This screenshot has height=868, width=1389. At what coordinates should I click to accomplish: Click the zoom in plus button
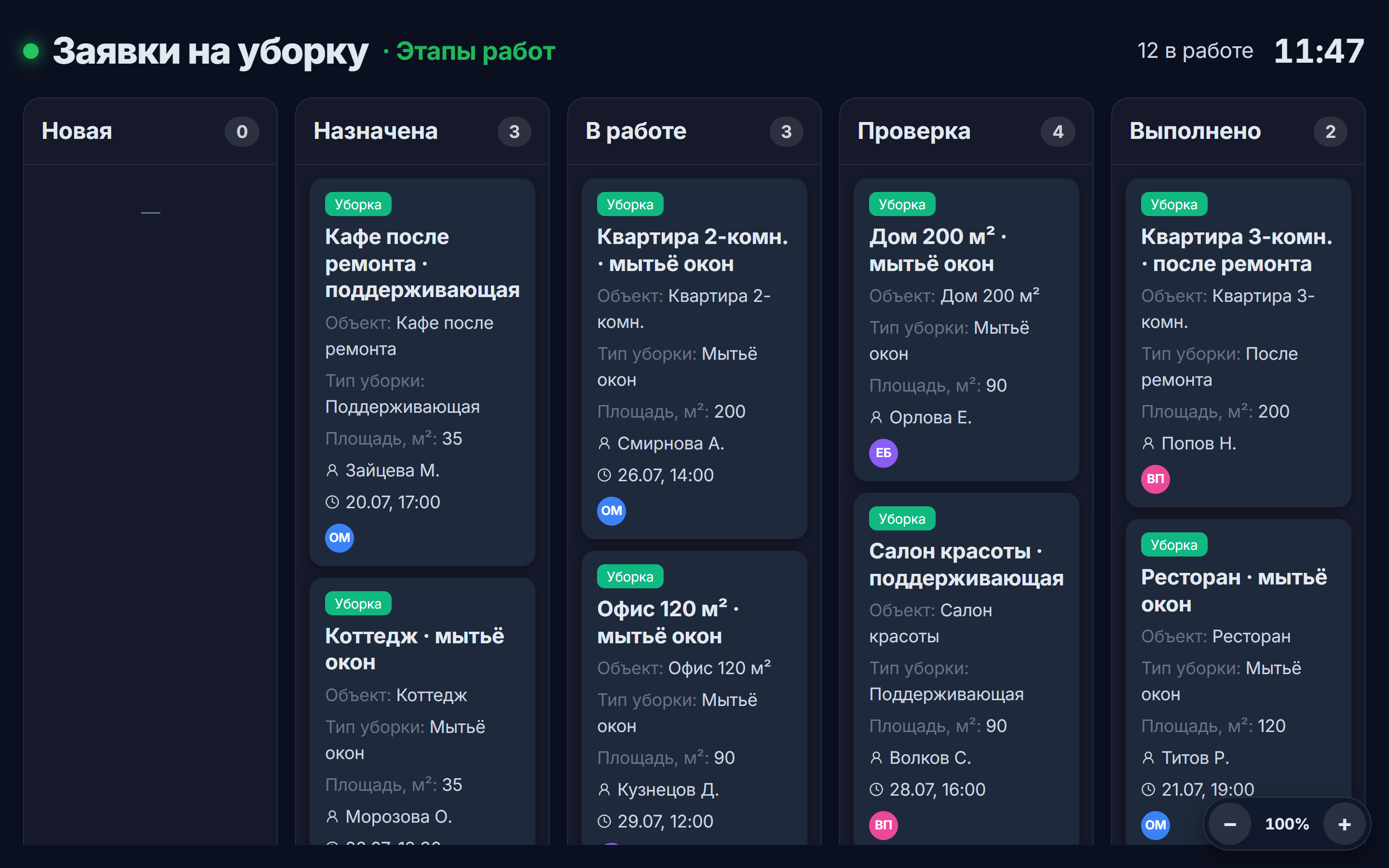[x=1344, y=825]
